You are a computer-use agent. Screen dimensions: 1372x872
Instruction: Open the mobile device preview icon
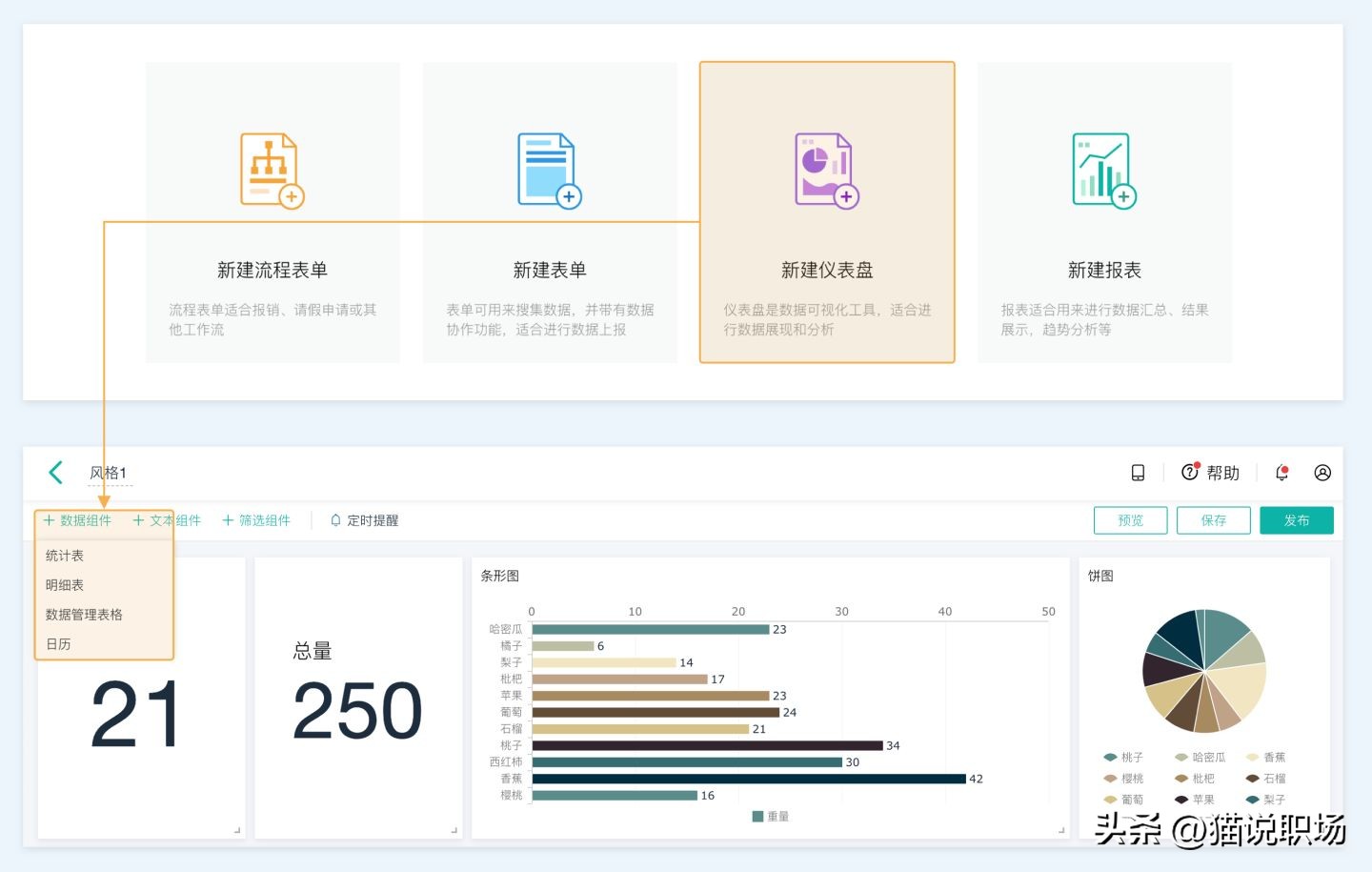(1138, 473)
